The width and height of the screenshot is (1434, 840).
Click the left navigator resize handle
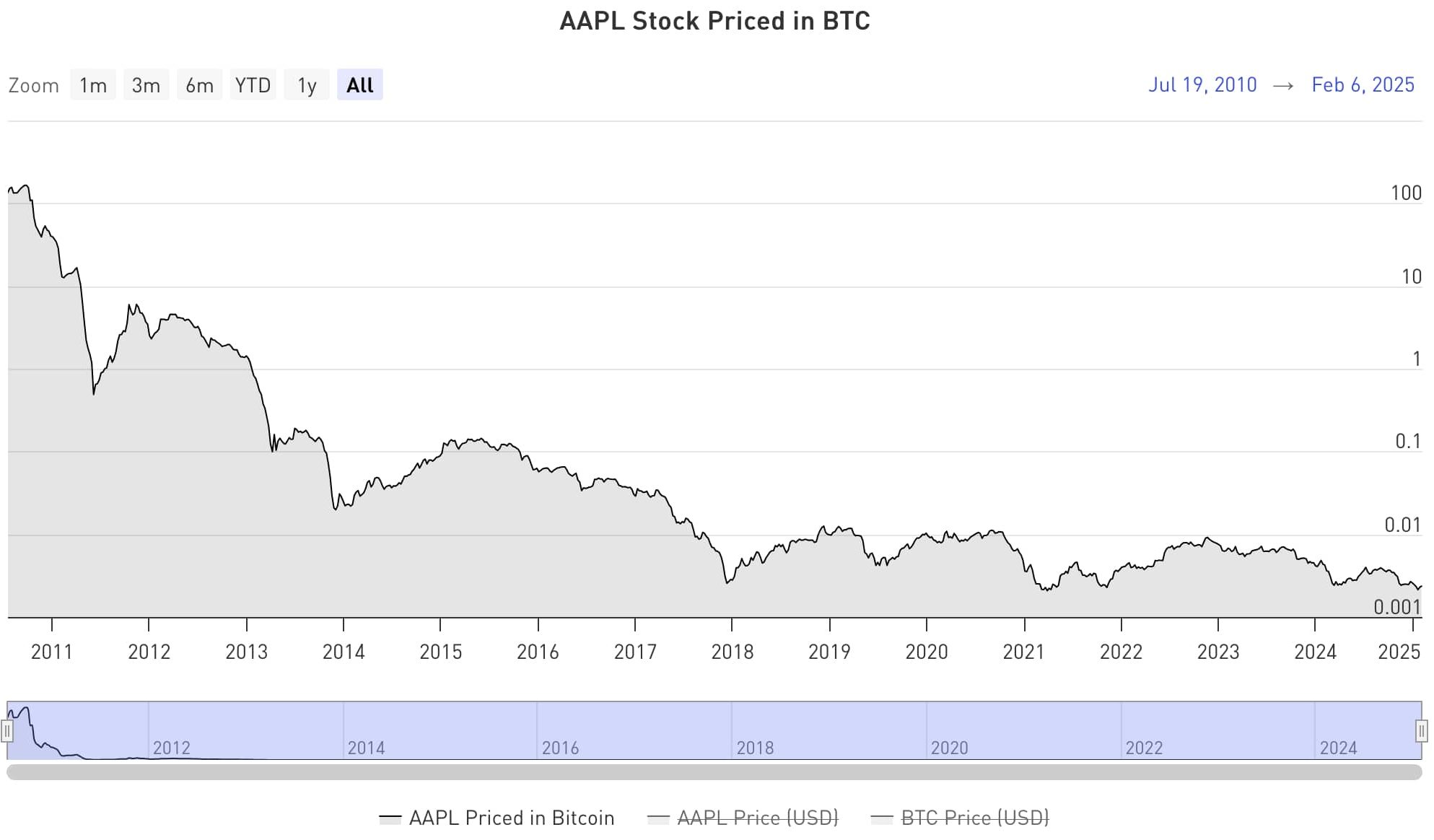(8, 732)
